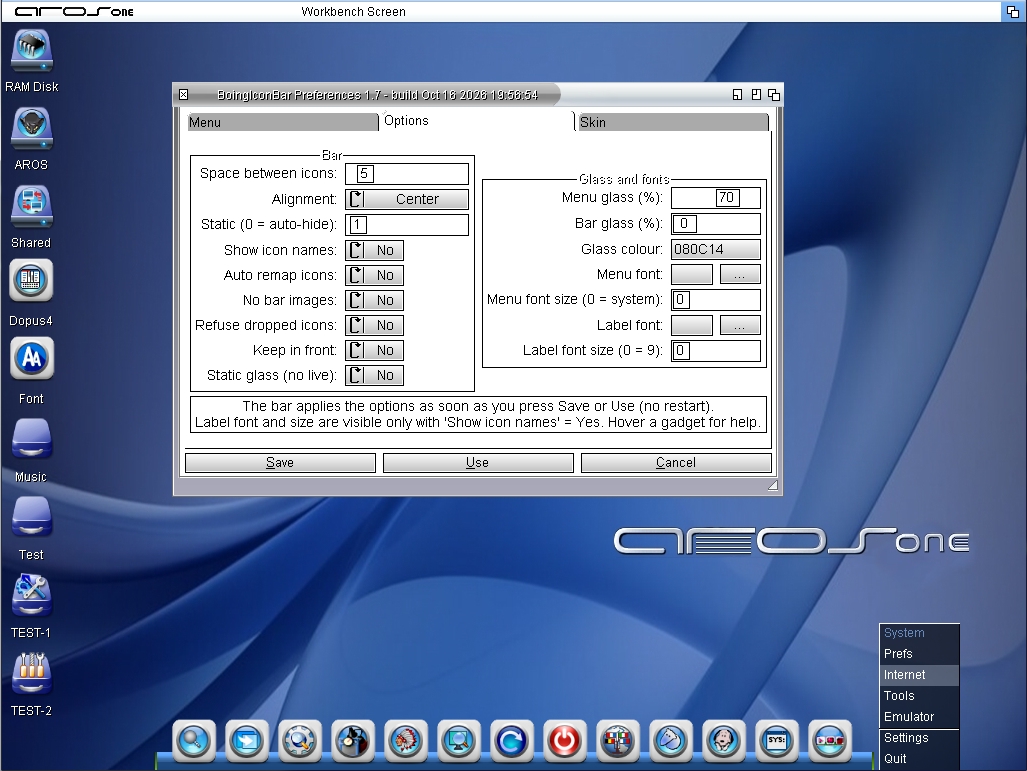Click the Glass colour 080C14 field
This screenshot has height=771, width=1027.
pos(716,250)
